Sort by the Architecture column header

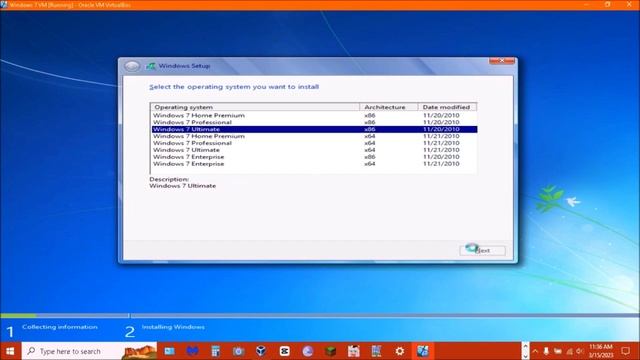pyautogui.click(x=389, y=107)
